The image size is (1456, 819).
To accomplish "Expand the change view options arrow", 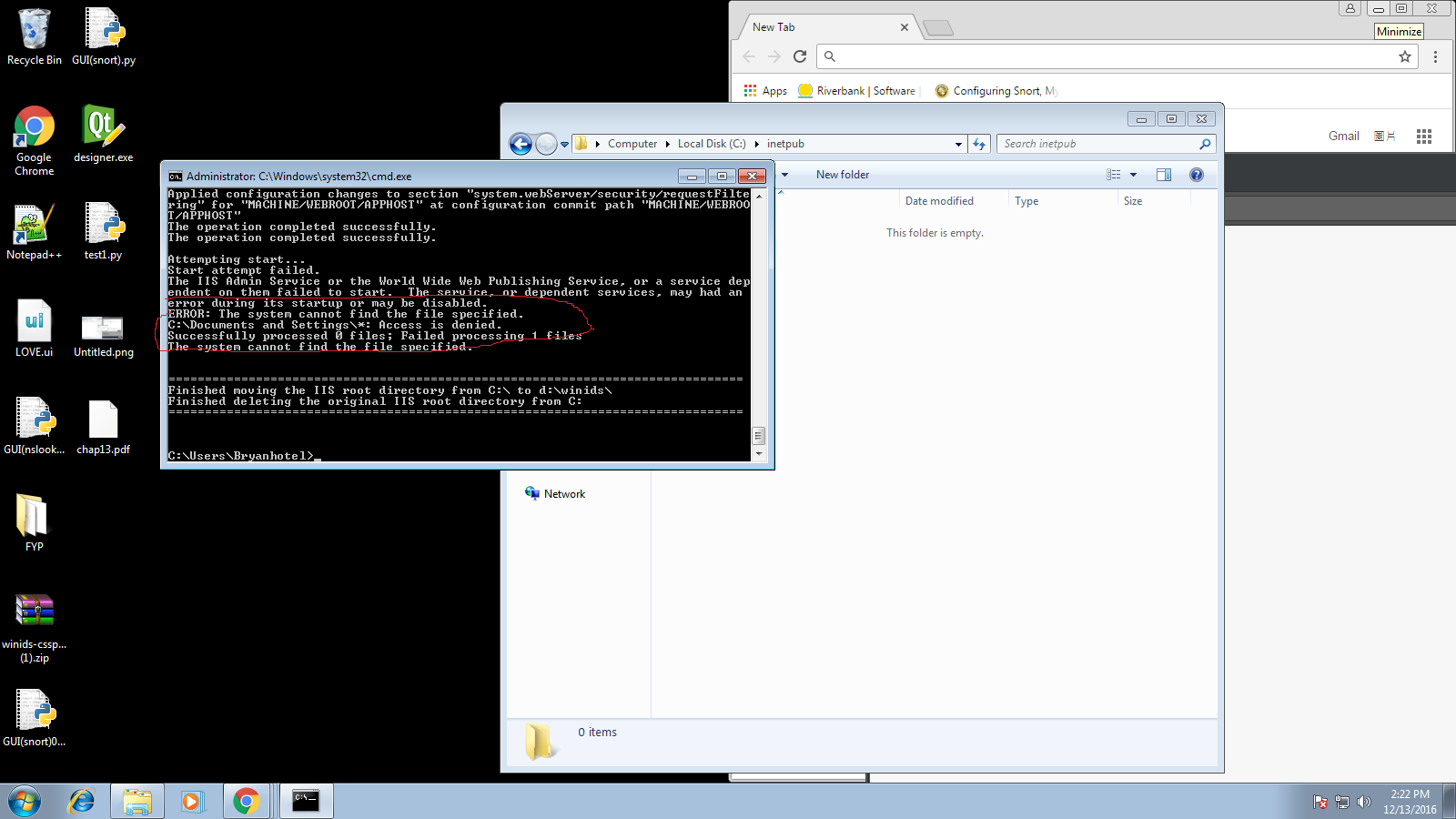I will pyautogui.click(x=1133, y=175).
